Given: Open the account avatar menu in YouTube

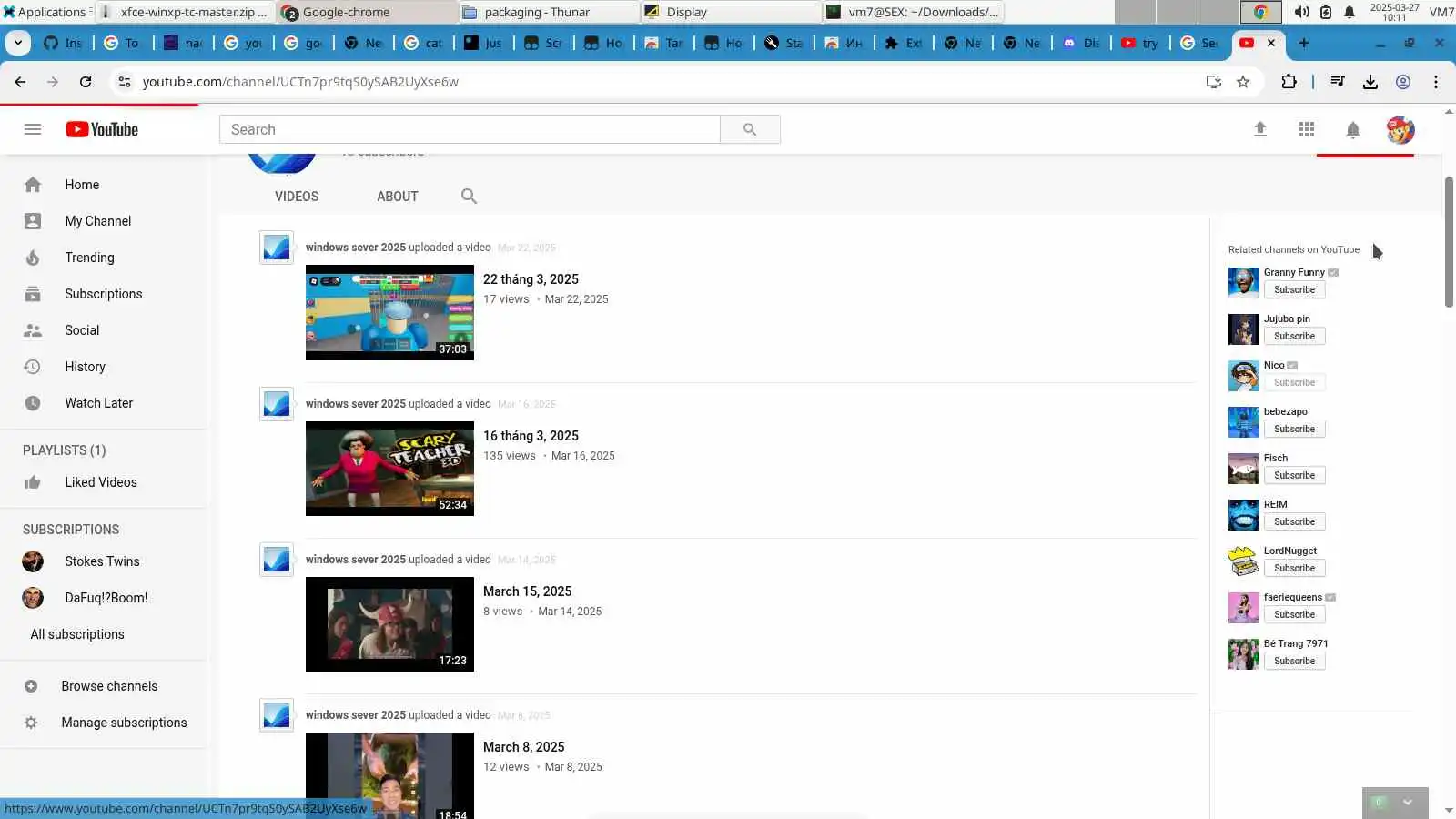Looking at the screenshot, I should pos(1400,130).
